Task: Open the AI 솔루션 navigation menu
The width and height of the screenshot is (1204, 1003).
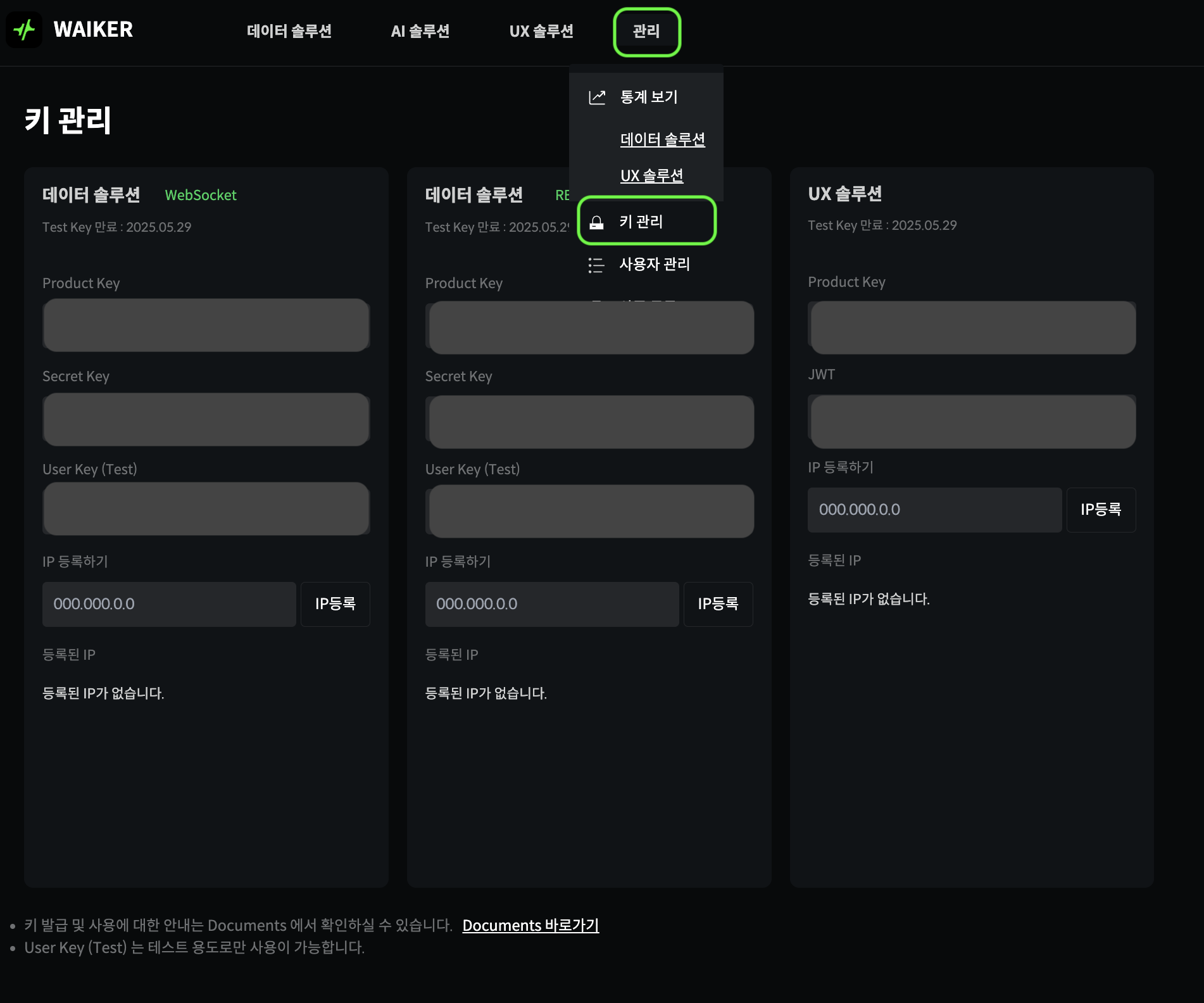Action: tap(420, 31)
